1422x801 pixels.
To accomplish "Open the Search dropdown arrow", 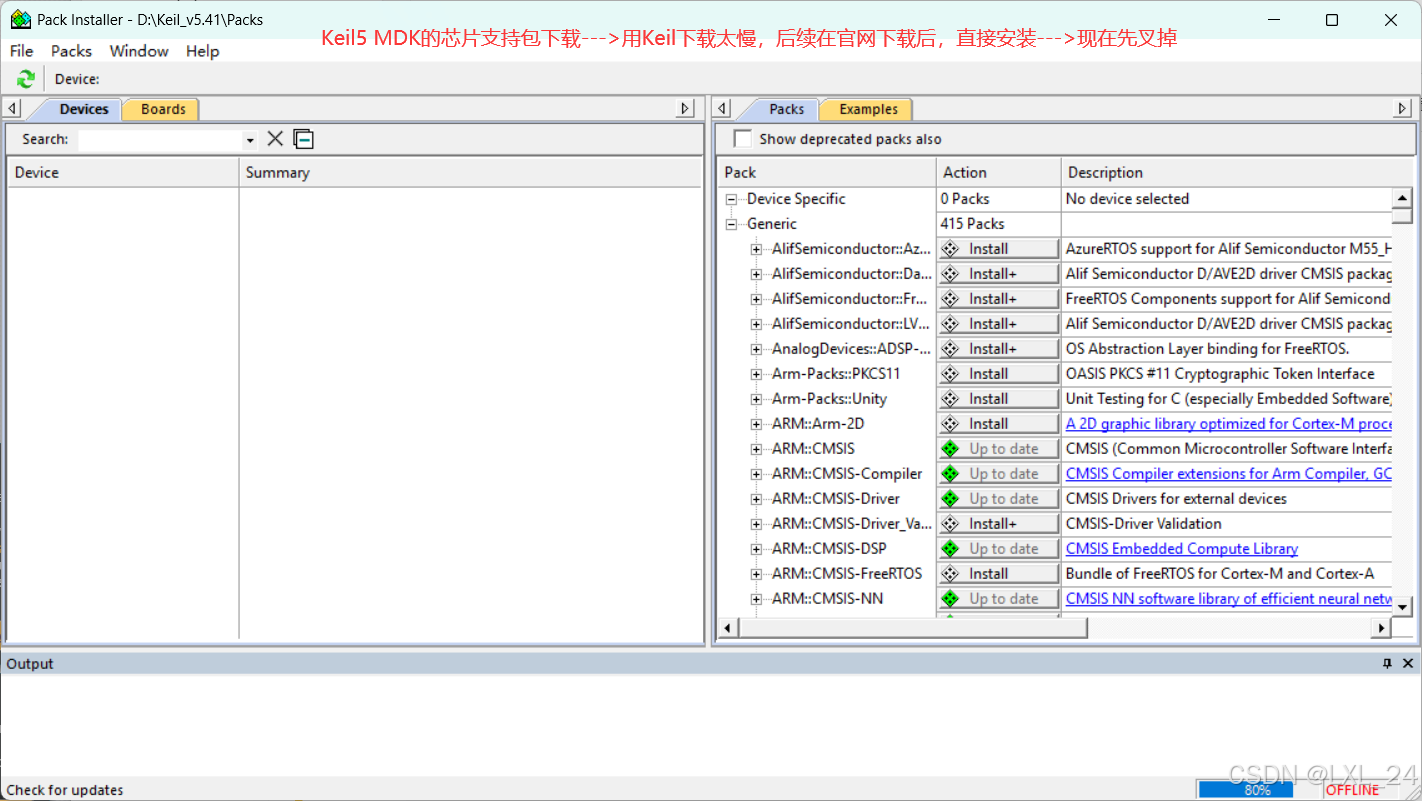I will (250, 140).
